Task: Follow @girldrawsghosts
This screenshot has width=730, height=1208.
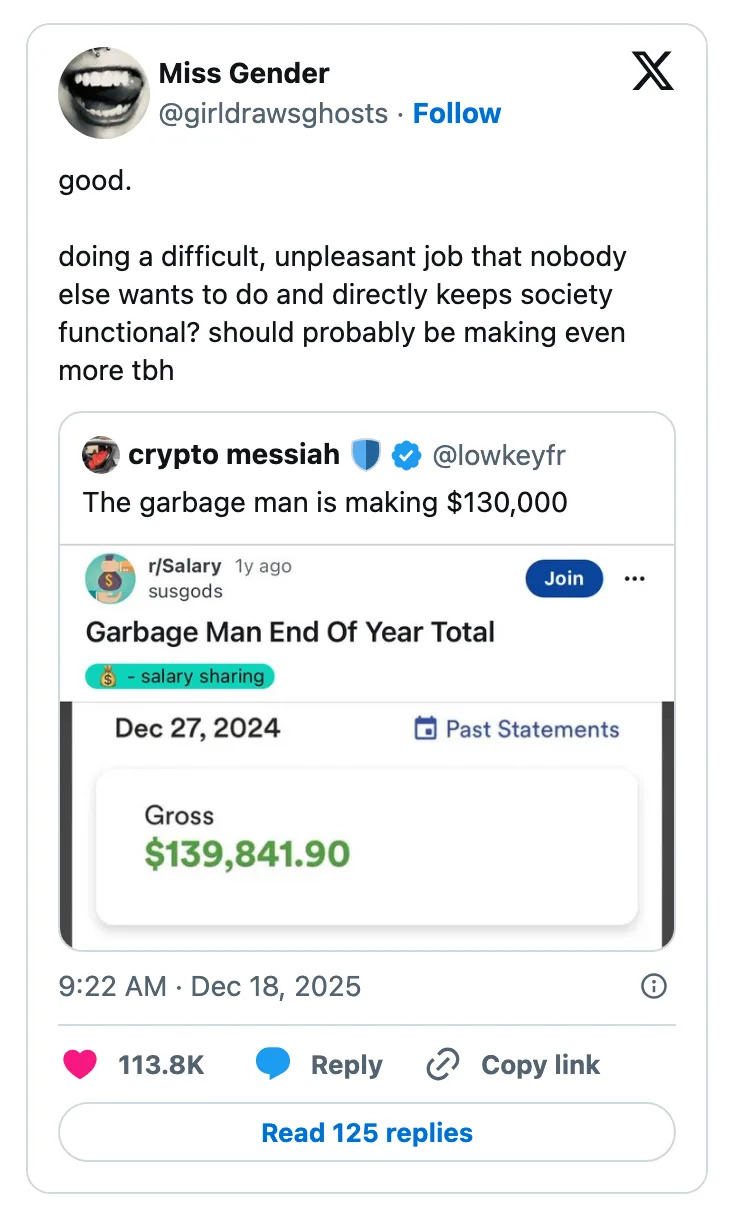Action: [x=457, y=114]
